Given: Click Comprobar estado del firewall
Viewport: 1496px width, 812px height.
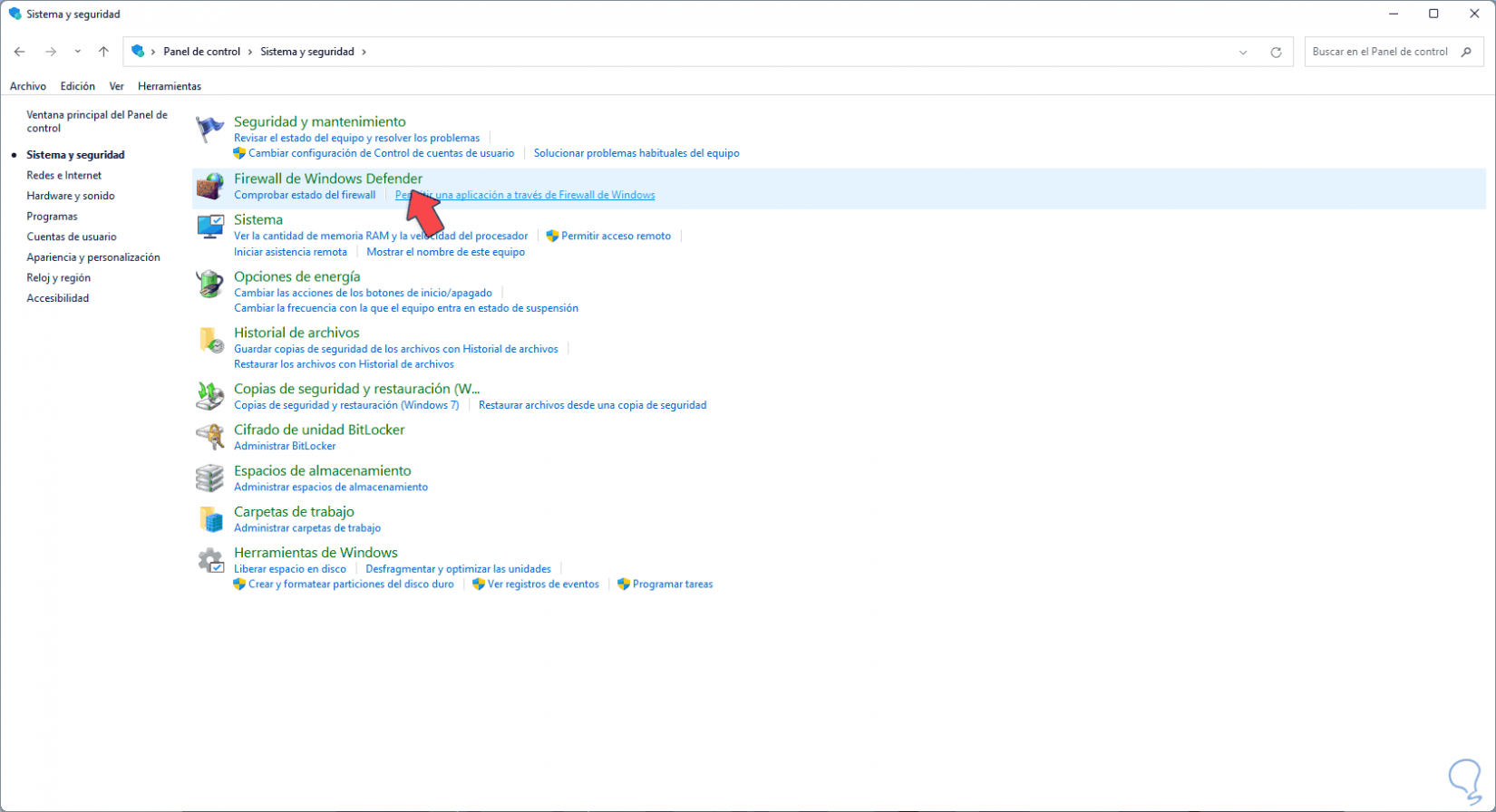Looking at the screenshot, I should click(305, 195).
